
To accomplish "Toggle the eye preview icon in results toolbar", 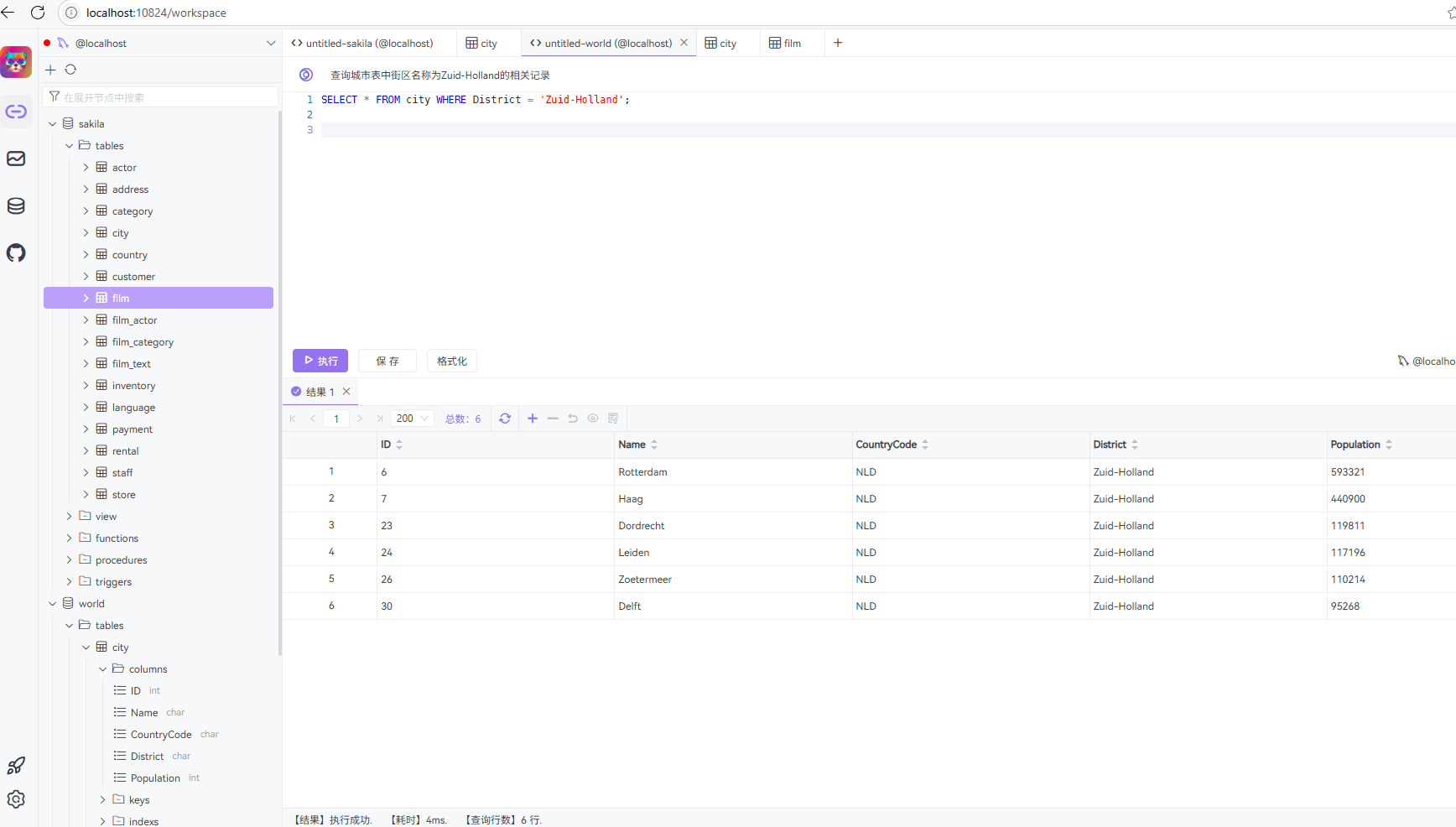I will [x=593, y=418].
